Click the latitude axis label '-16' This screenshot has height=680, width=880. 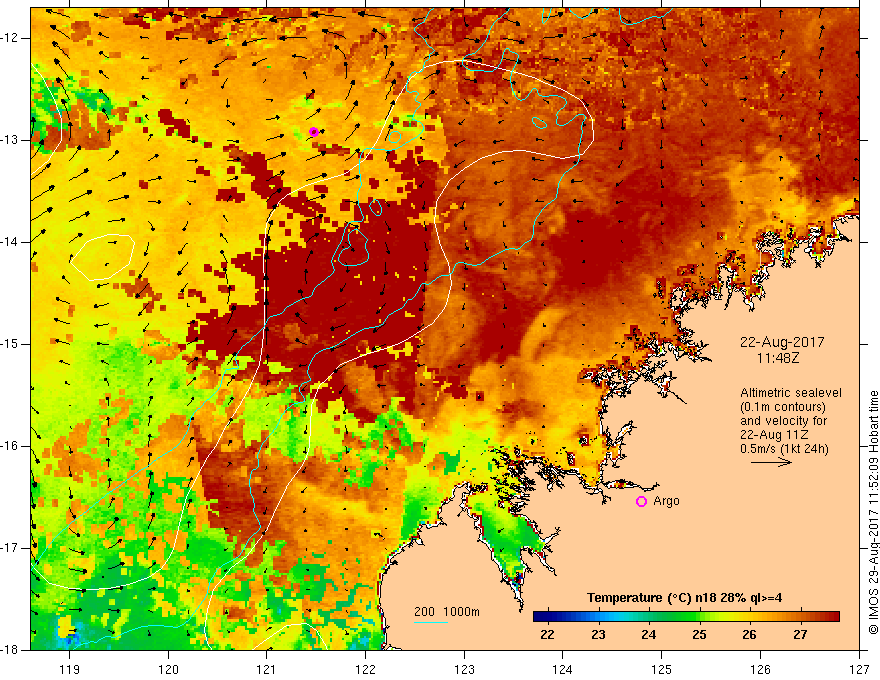pos(10,446)
